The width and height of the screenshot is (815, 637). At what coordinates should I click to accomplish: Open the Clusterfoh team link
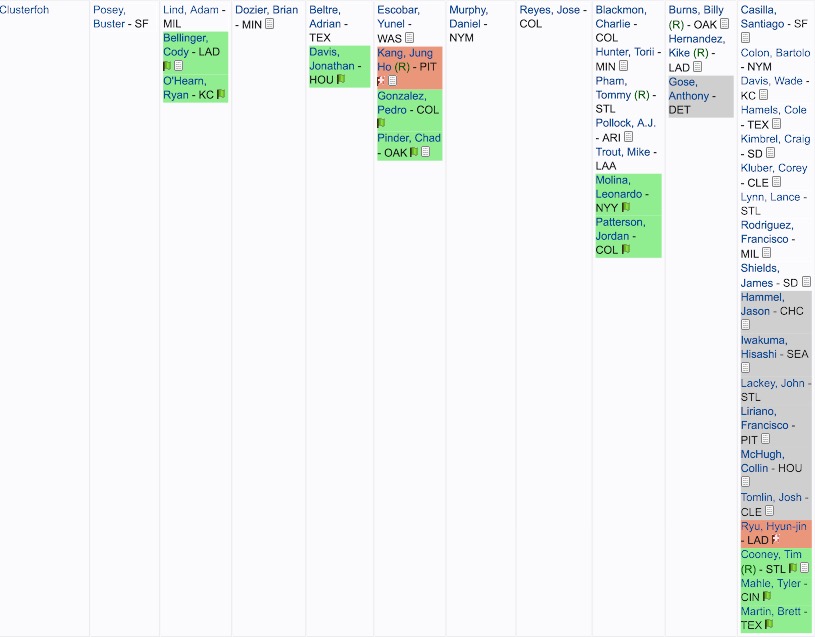pyautogui.click(x=24, y=9)
